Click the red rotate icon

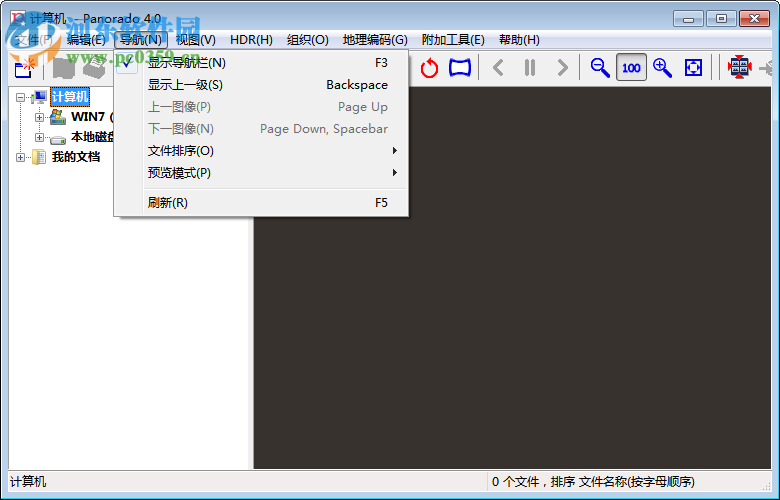coord(429,68)
